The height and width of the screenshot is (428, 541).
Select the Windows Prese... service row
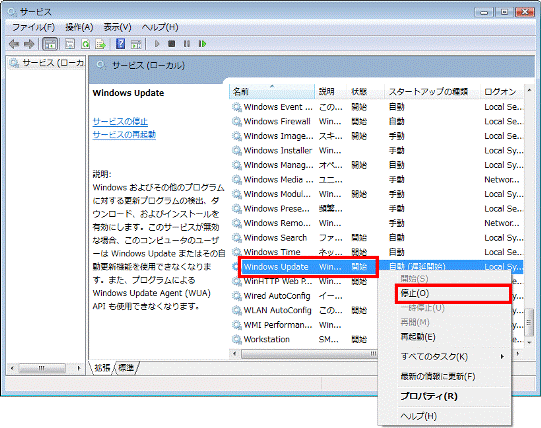click(x=377, y=209)
